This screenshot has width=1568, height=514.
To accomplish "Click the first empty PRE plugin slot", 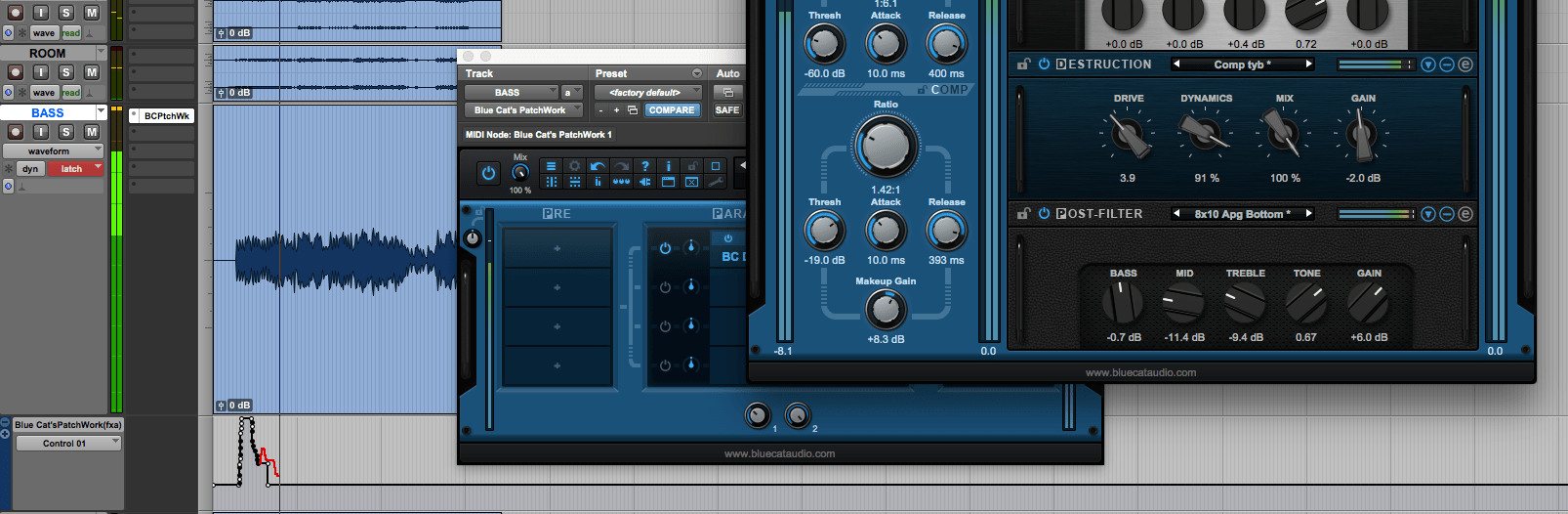I will coord(557,248).
